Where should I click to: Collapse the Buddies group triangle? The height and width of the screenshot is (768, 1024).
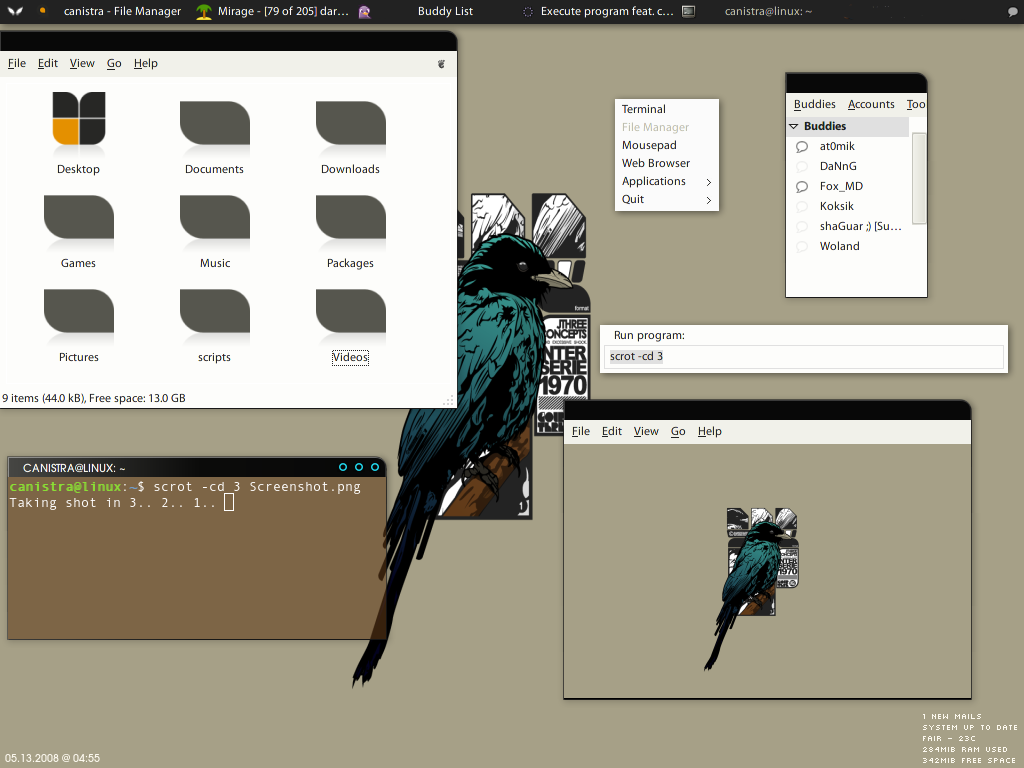[x=793, y=126]
